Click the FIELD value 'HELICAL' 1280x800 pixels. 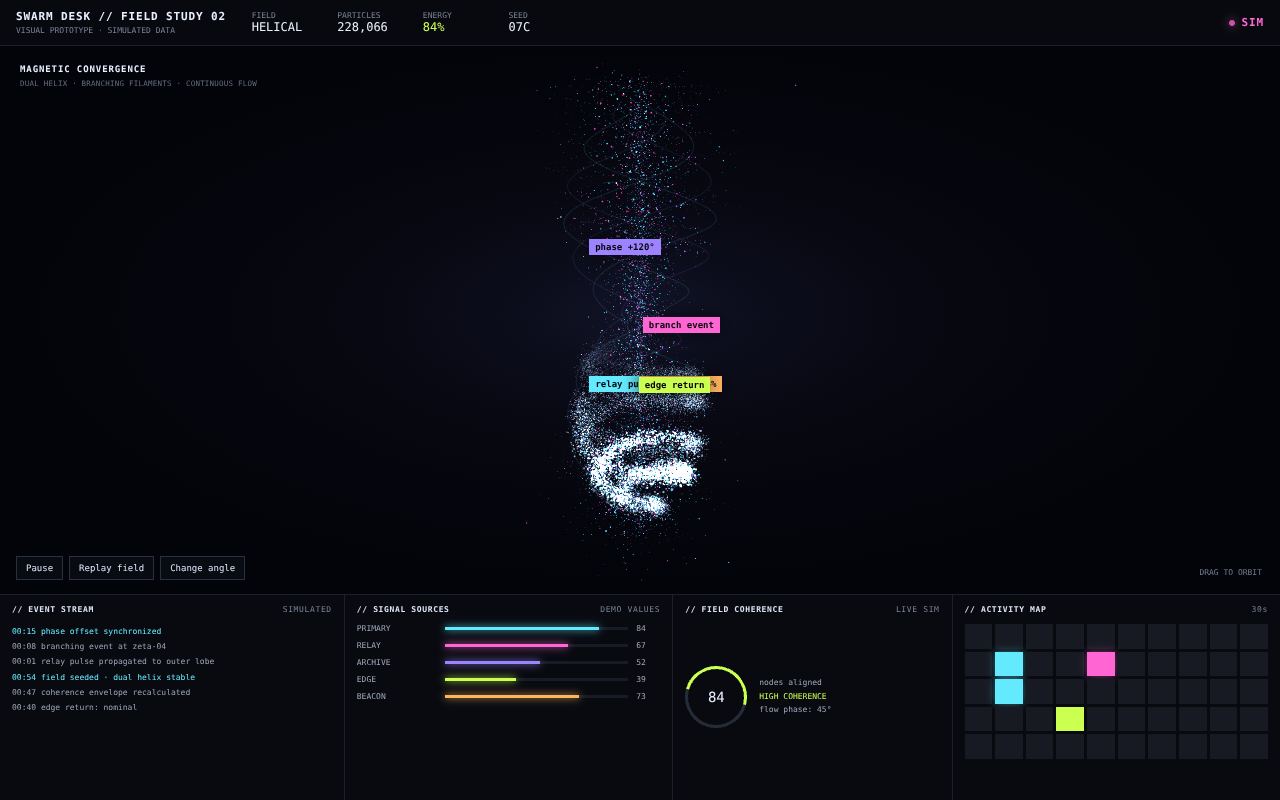tap(277, 27)
